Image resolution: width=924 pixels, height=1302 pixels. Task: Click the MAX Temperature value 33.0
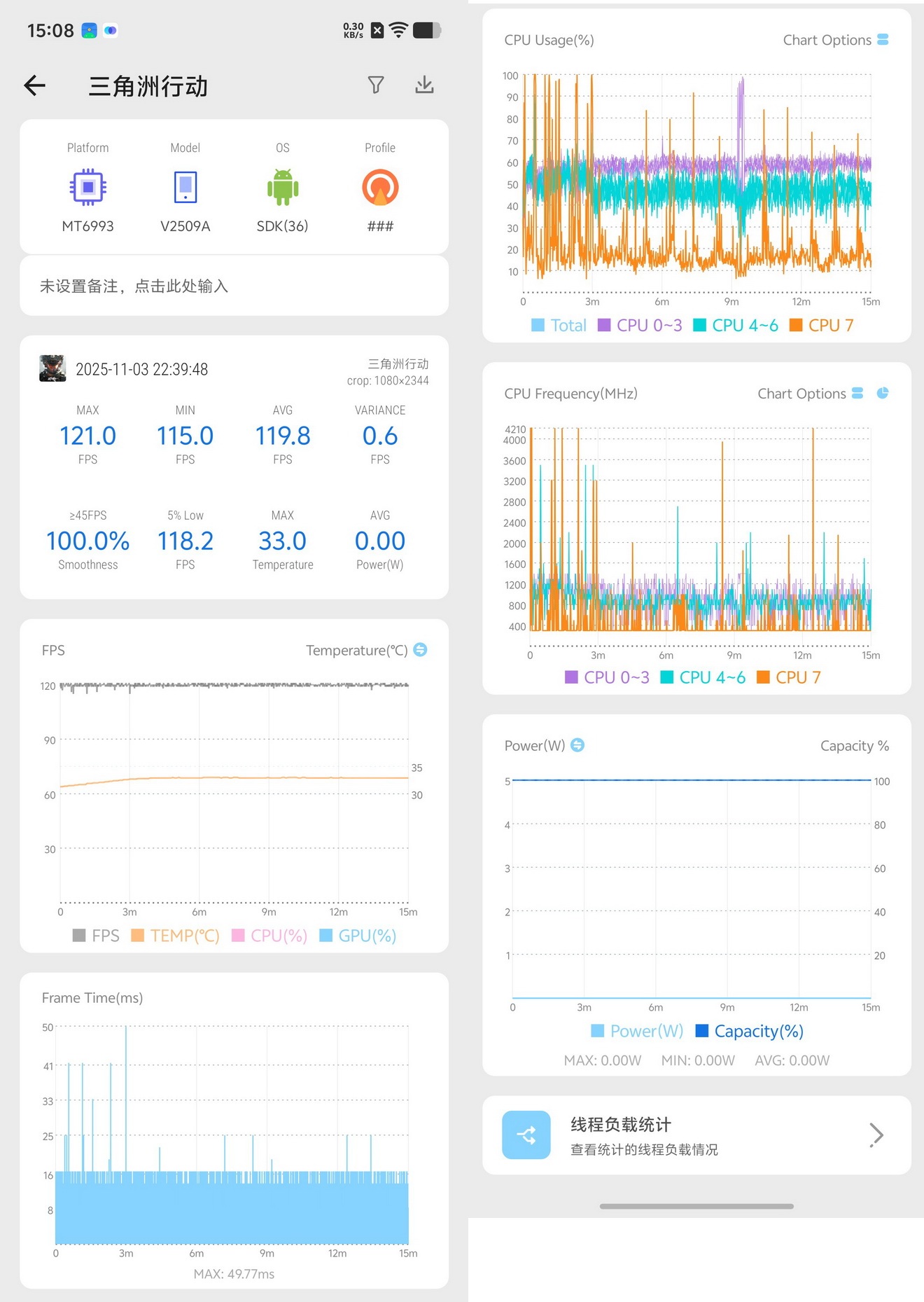(283, 541)
